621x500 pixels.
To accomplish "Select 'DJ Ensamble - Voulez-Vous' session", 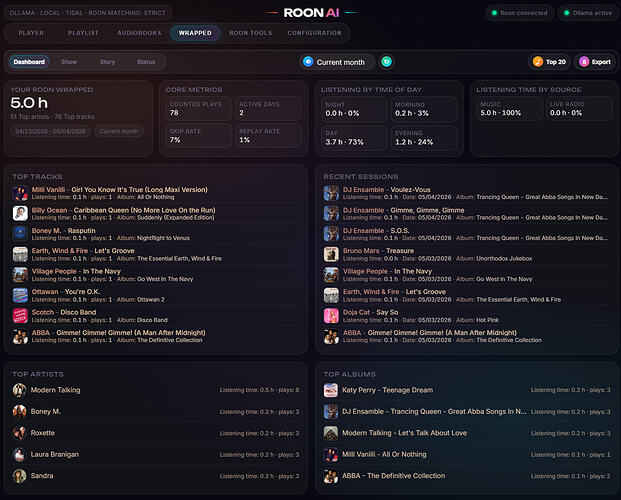I will 467,193.
